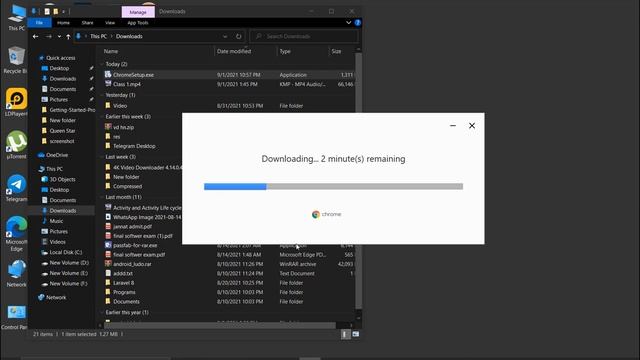Viewport: 640px width, 360px height.
Task: Close the Chrome installer dialog
Action: [x=472, y=126]
